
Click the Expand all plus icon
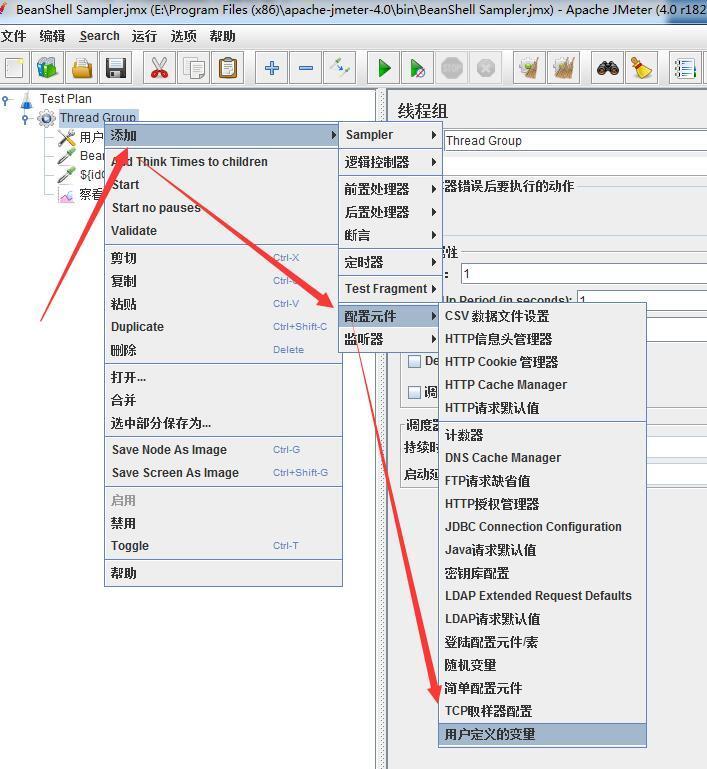272,68
